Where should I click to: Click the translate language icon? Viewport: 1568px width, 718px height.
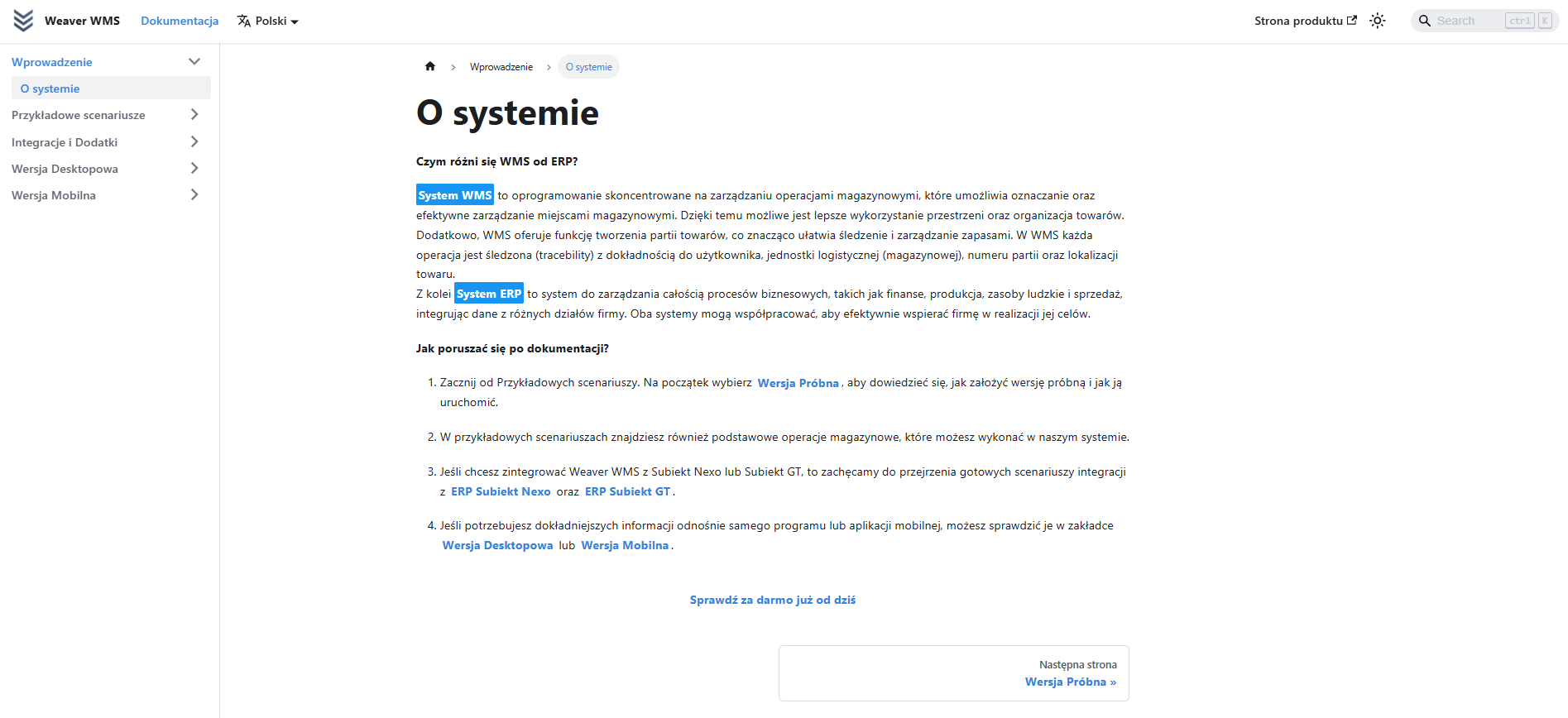244,21
